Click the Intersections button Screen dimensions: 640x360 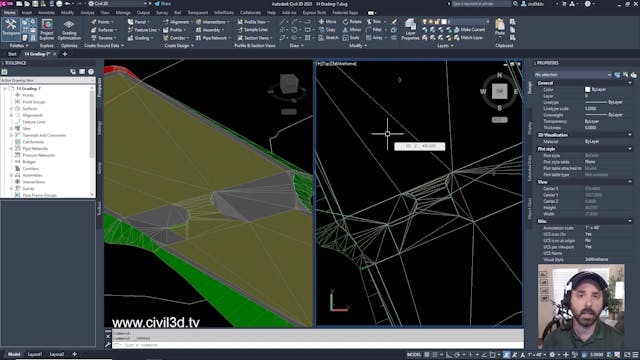(212, 22)
